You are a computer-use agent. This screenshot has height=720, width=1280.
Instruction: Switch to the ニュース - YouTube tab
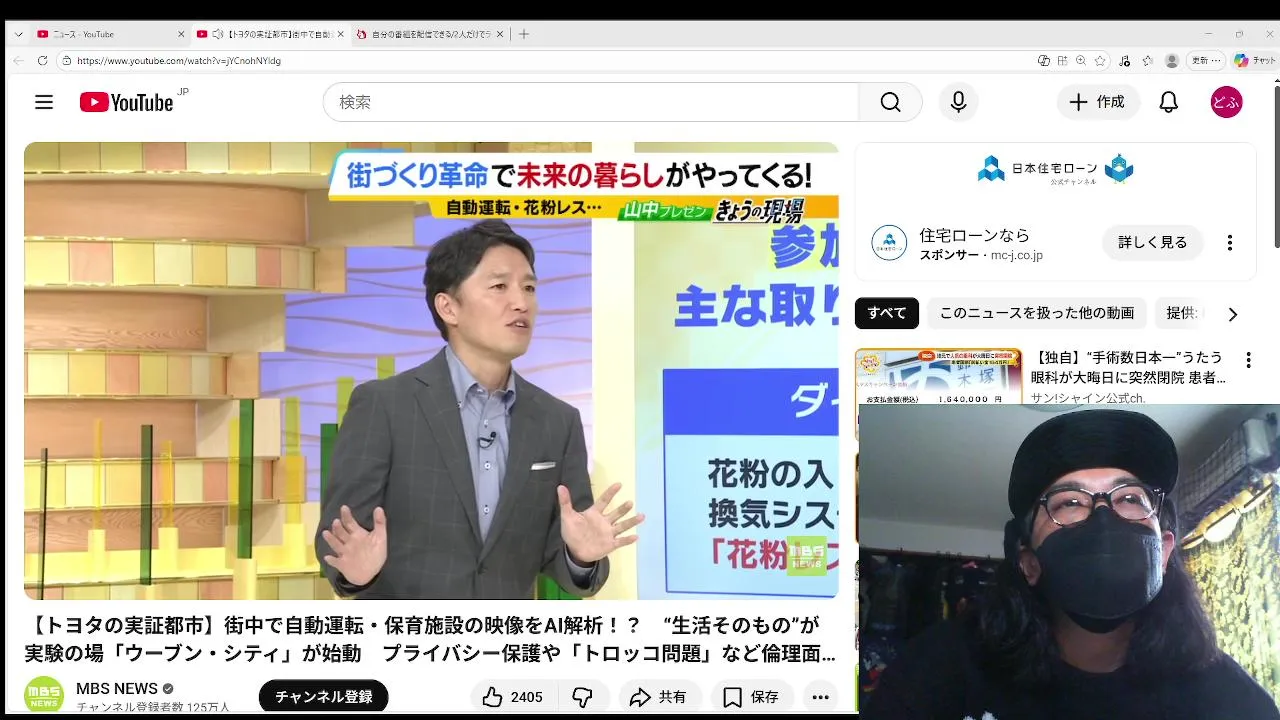(x=109, y=34)
